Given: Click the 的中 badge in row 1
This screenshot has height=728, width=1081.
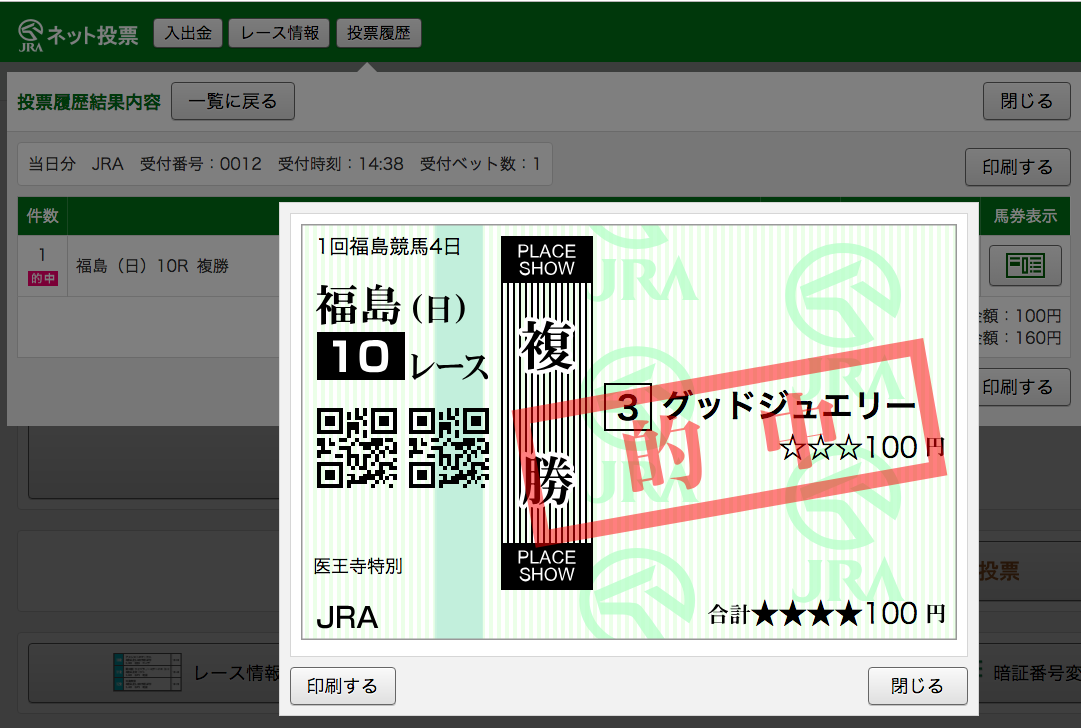Looking at the screenshot, I should 43,279.
